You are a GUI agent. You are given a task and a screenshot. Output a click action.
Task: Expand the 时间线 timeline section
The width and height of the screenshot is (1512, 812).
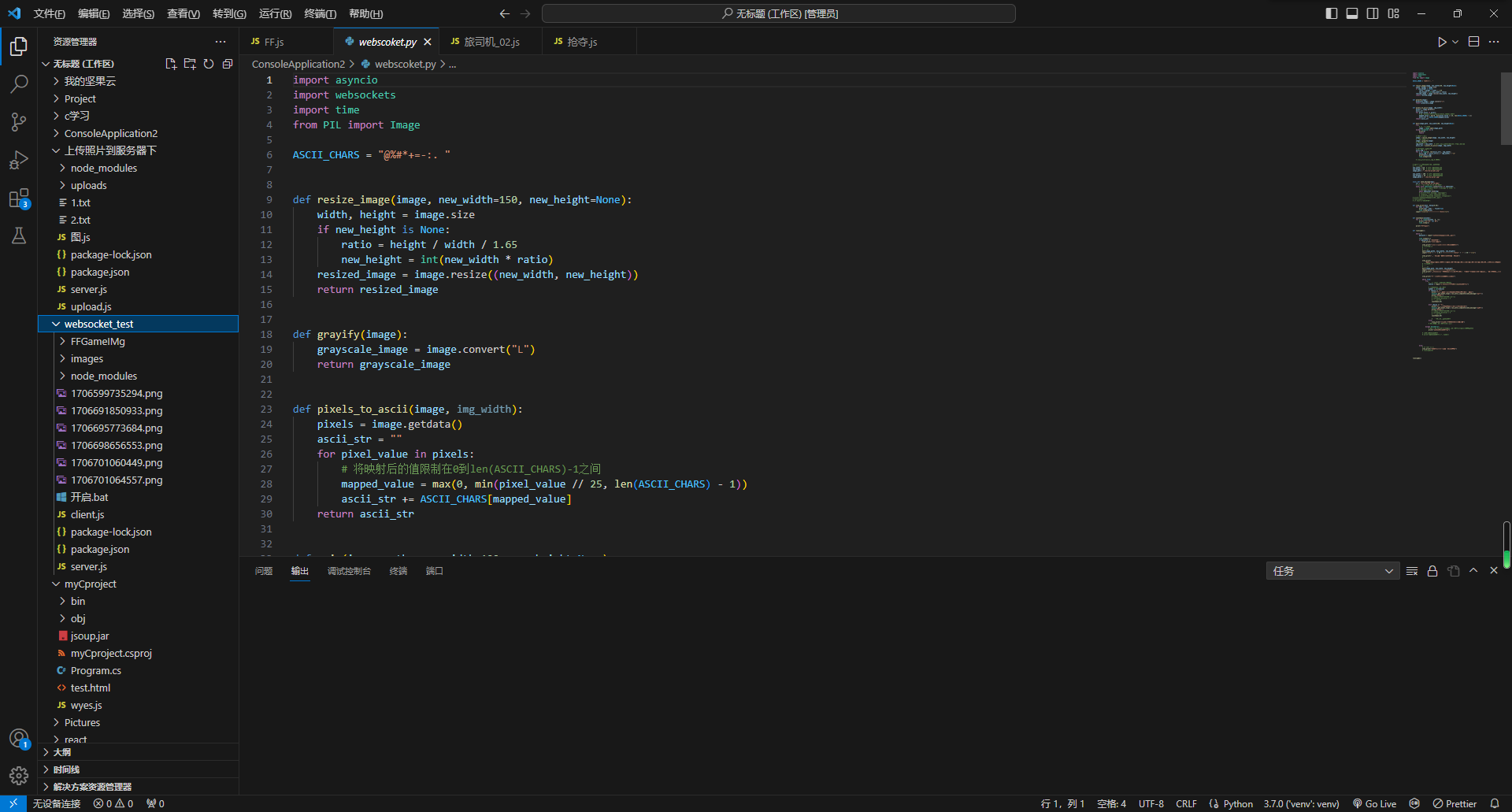[x=138, y=769]
